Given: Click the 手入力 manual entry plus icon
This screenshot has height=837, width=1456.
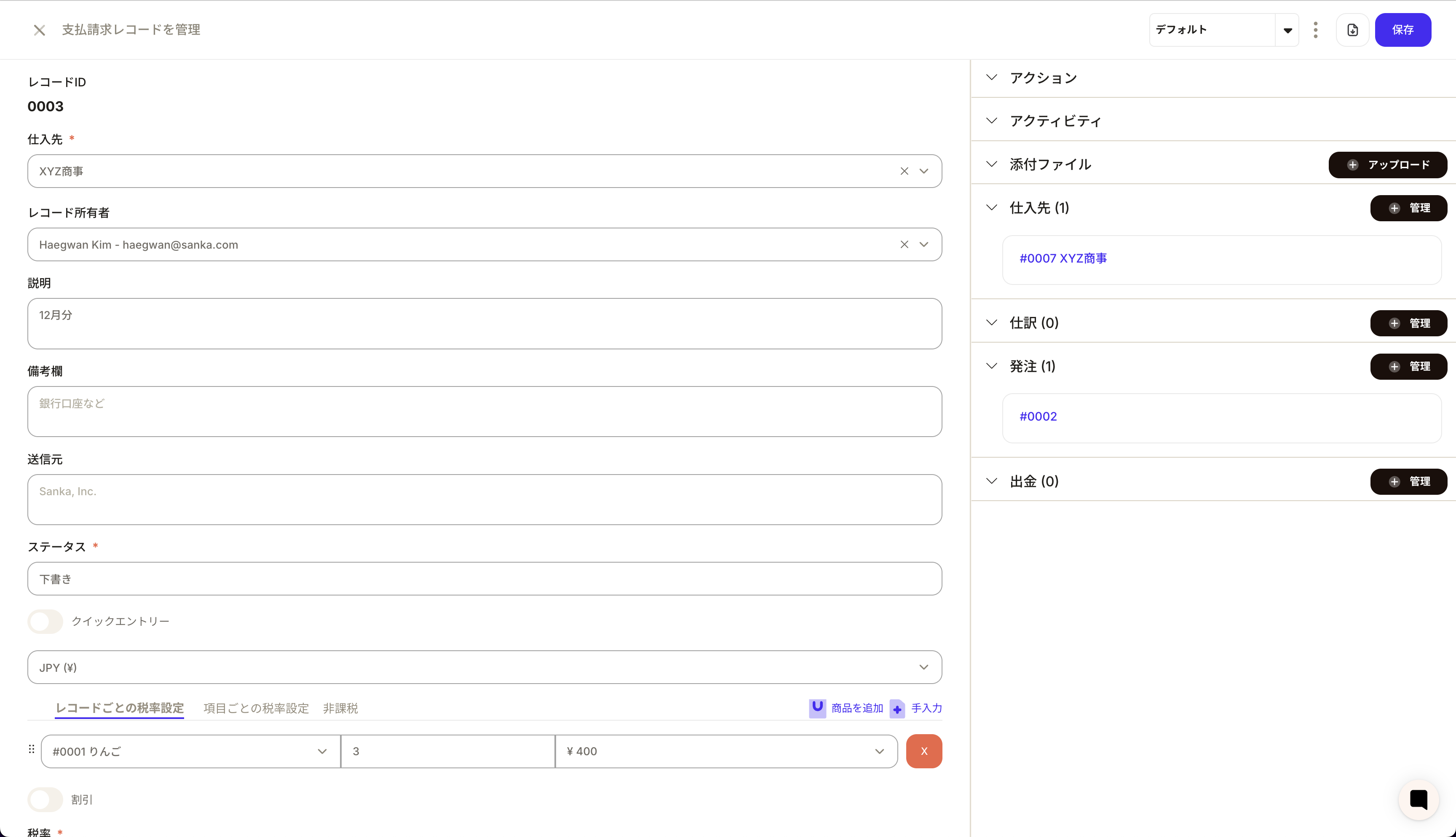Looking at the screenshot, I should tap(897, 709).
